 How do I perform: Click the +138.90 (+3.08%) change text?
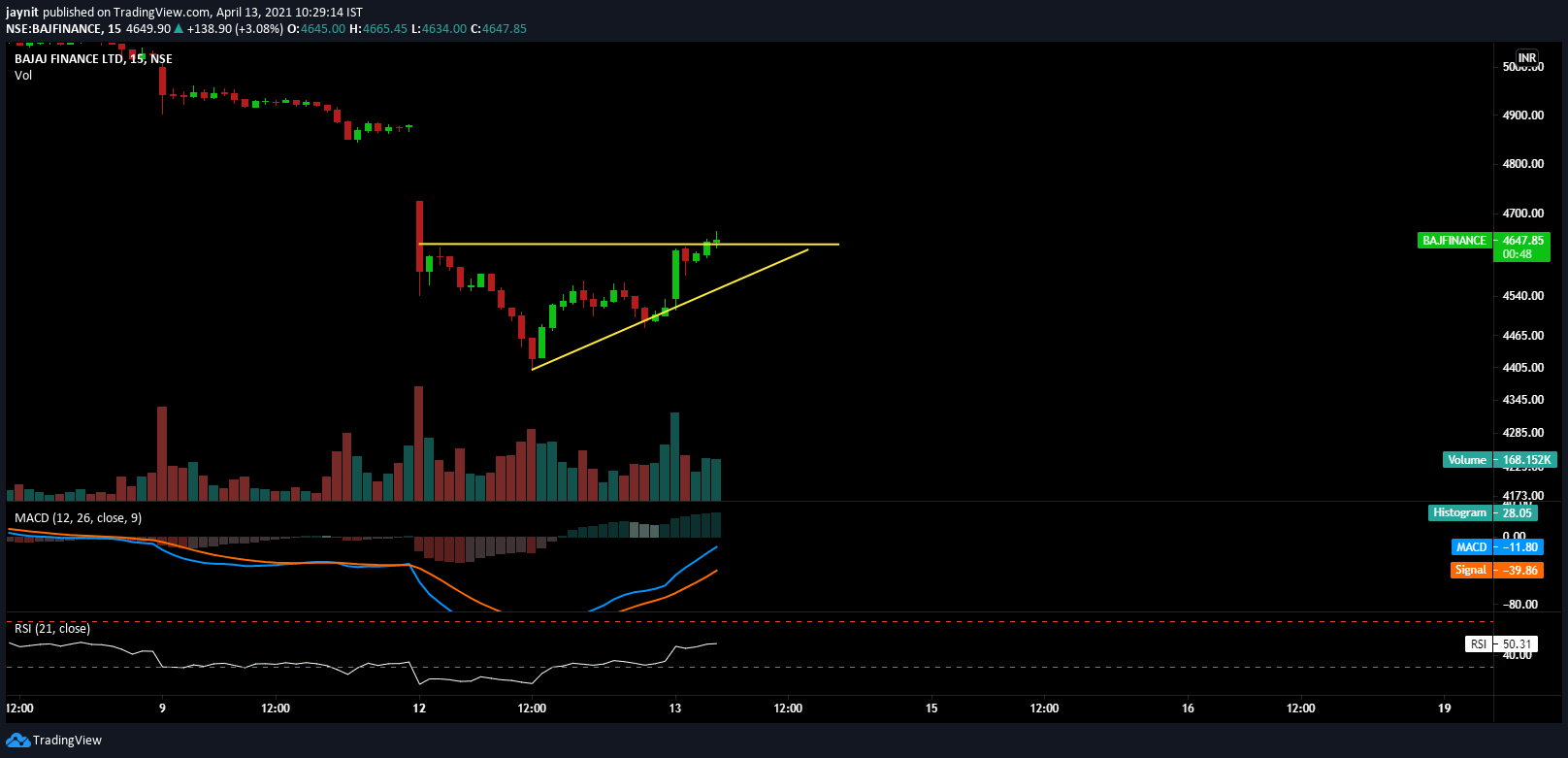point(235,29)
